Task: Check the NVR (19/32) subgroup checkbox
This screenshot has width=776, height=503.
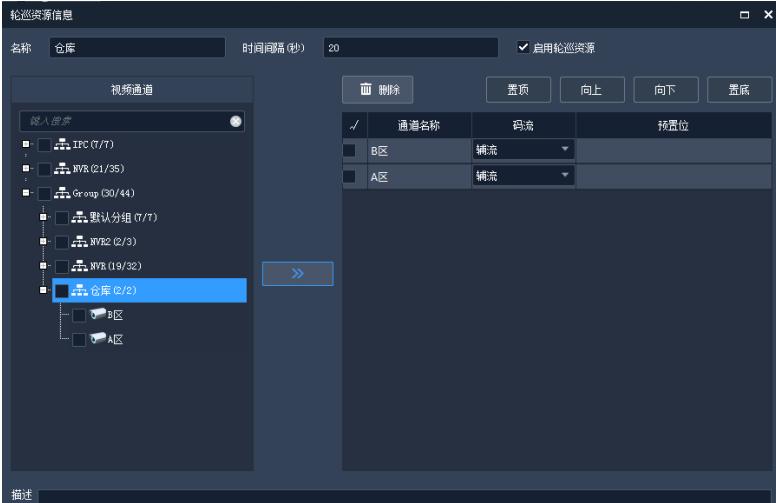Action: (62, 266)
